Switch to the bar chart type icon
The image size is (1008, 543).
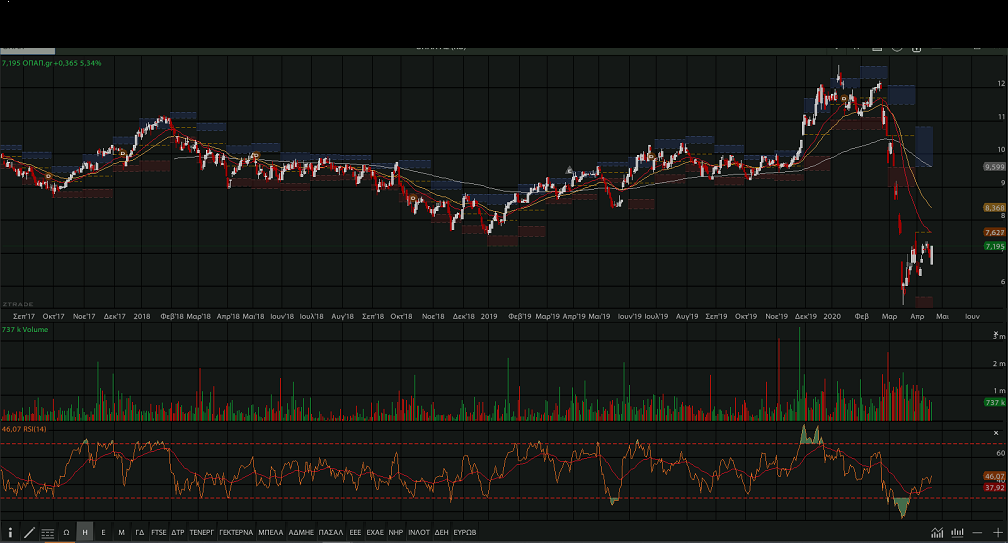957,532
